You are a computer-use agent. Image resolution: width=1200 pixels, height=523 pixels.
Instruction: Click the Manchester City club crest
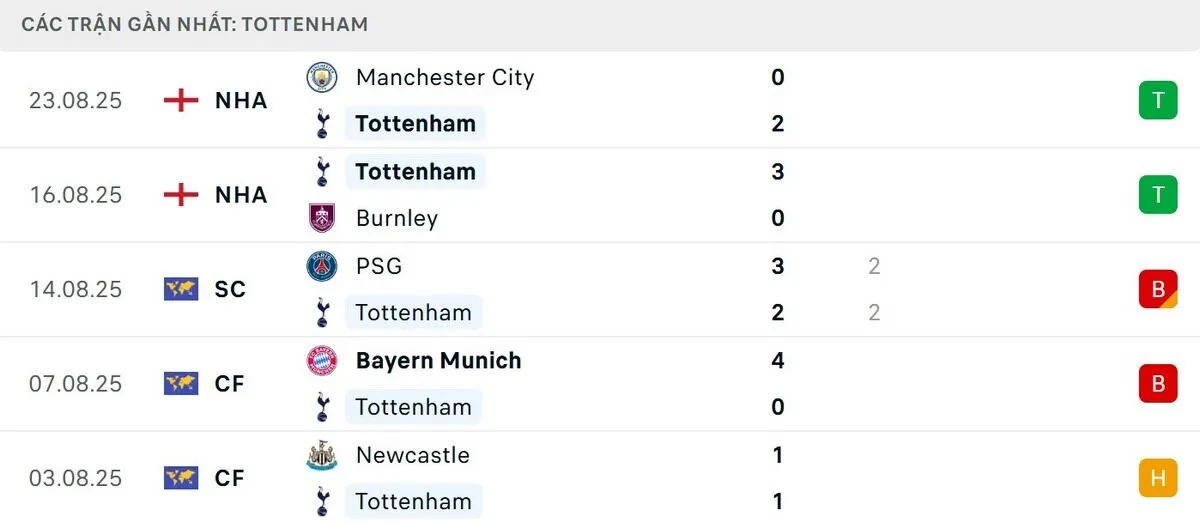(x=322, y=78)
